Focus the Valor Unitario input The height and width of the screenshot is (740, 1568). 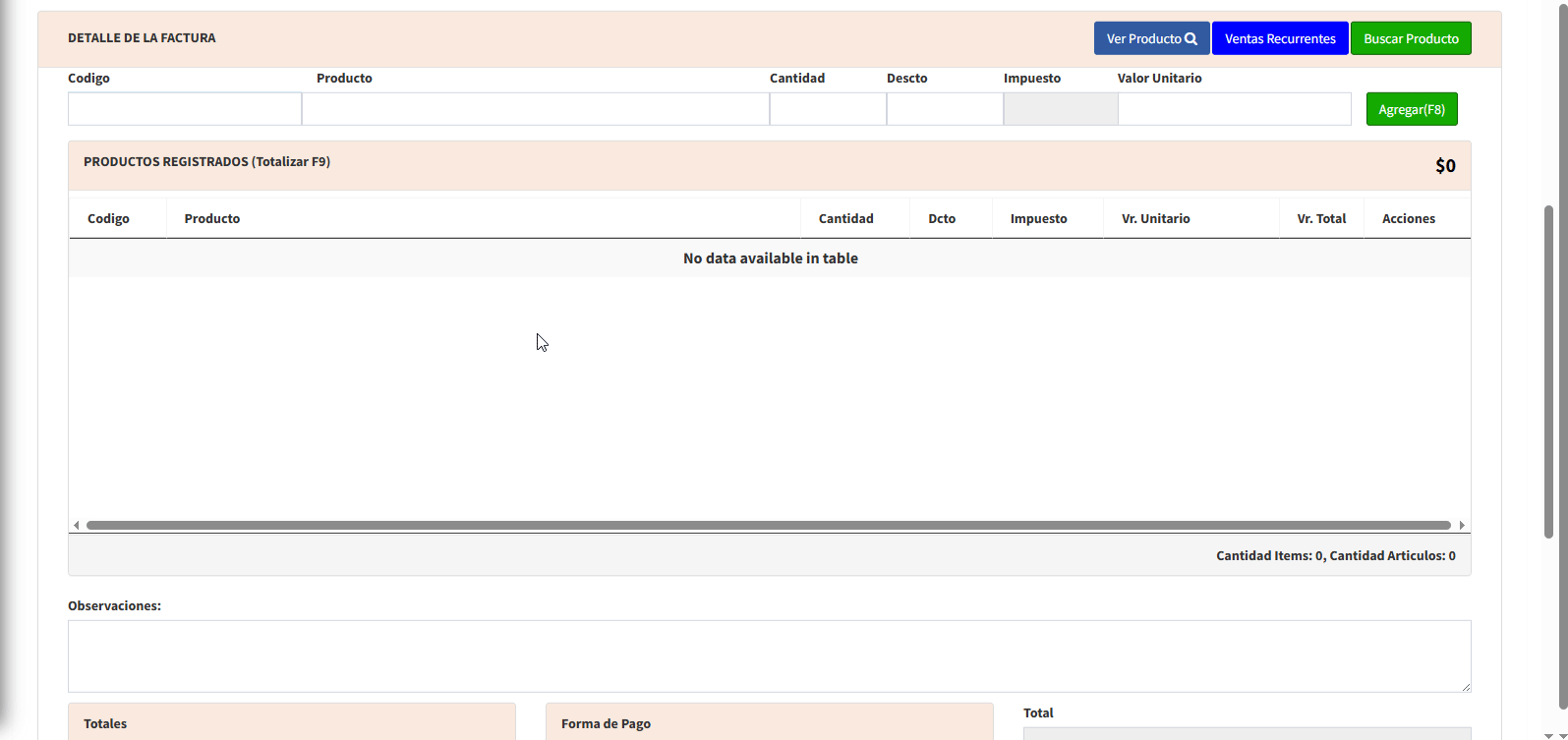click(x=1234, y=109)
